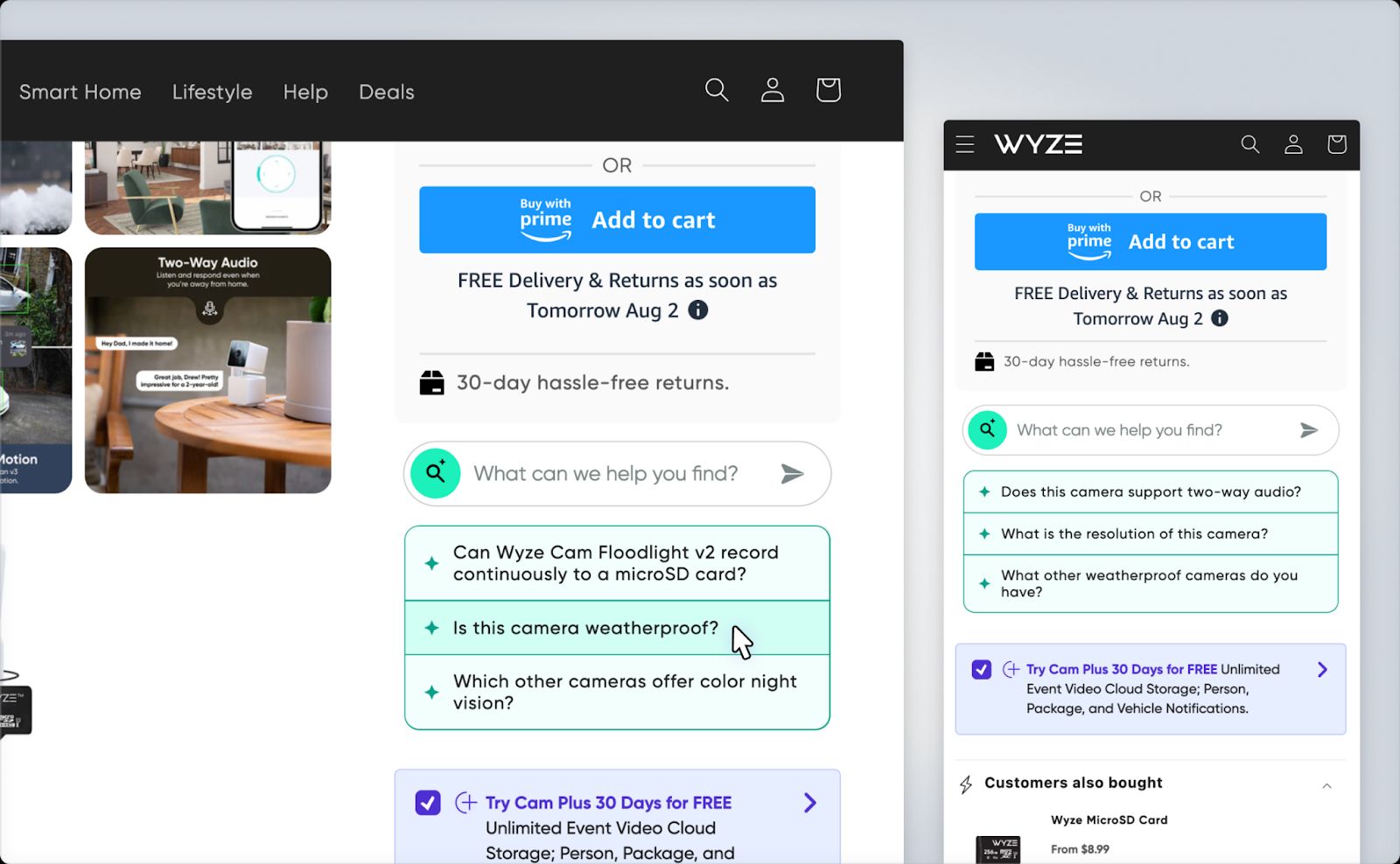Click the delivery info icon in desktop panel
1400x864 pixels.
pyautogui.click(x=697, y=310)
